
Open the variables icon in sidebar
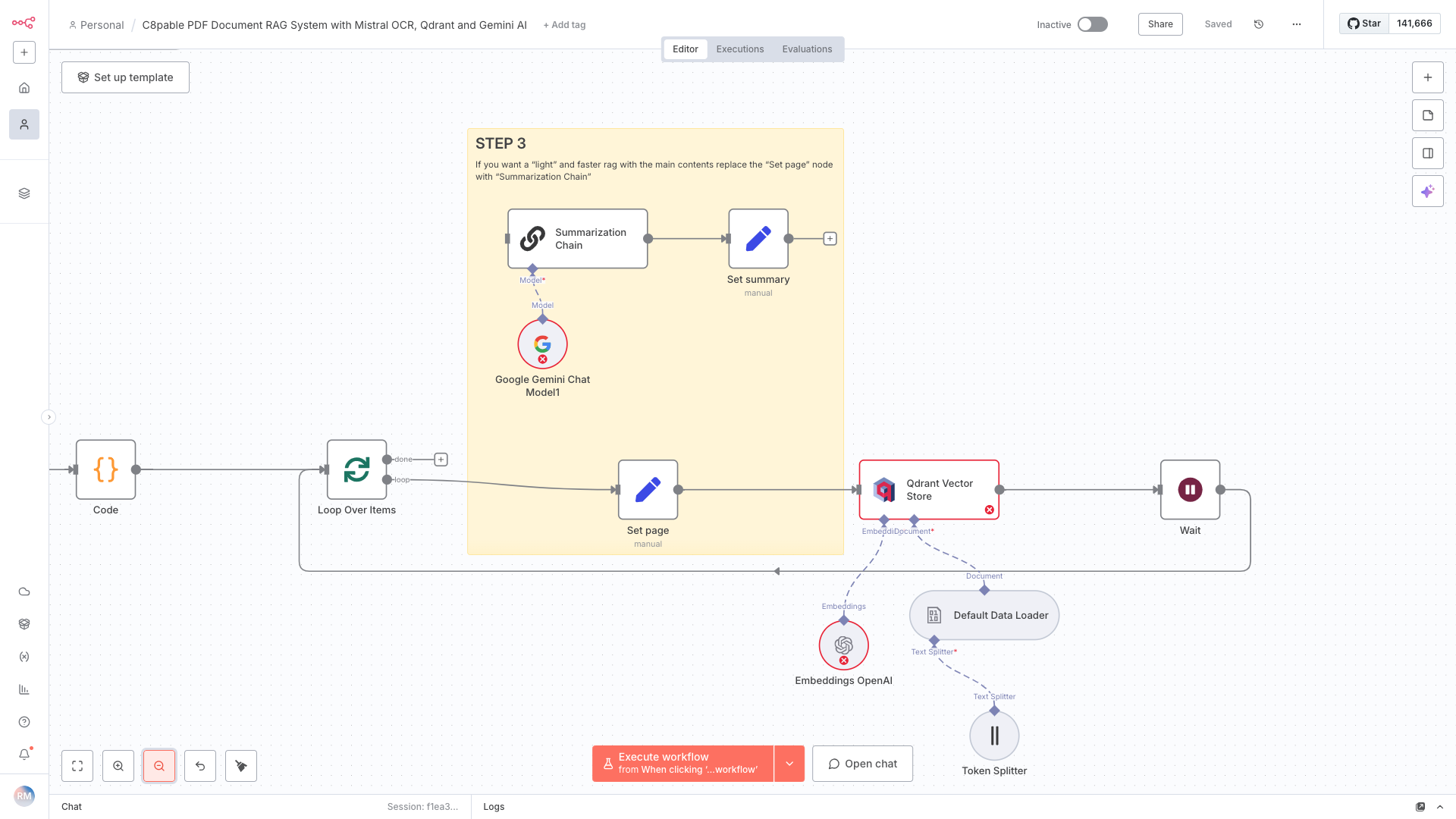[24, 657]
